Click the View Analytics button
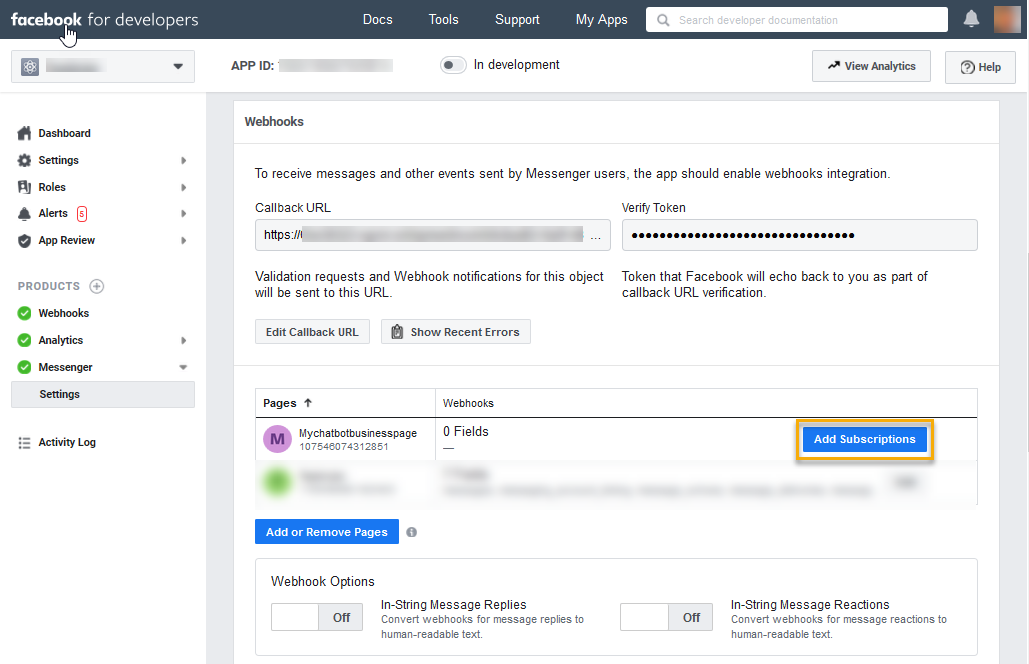 click(x=872, y=66)
